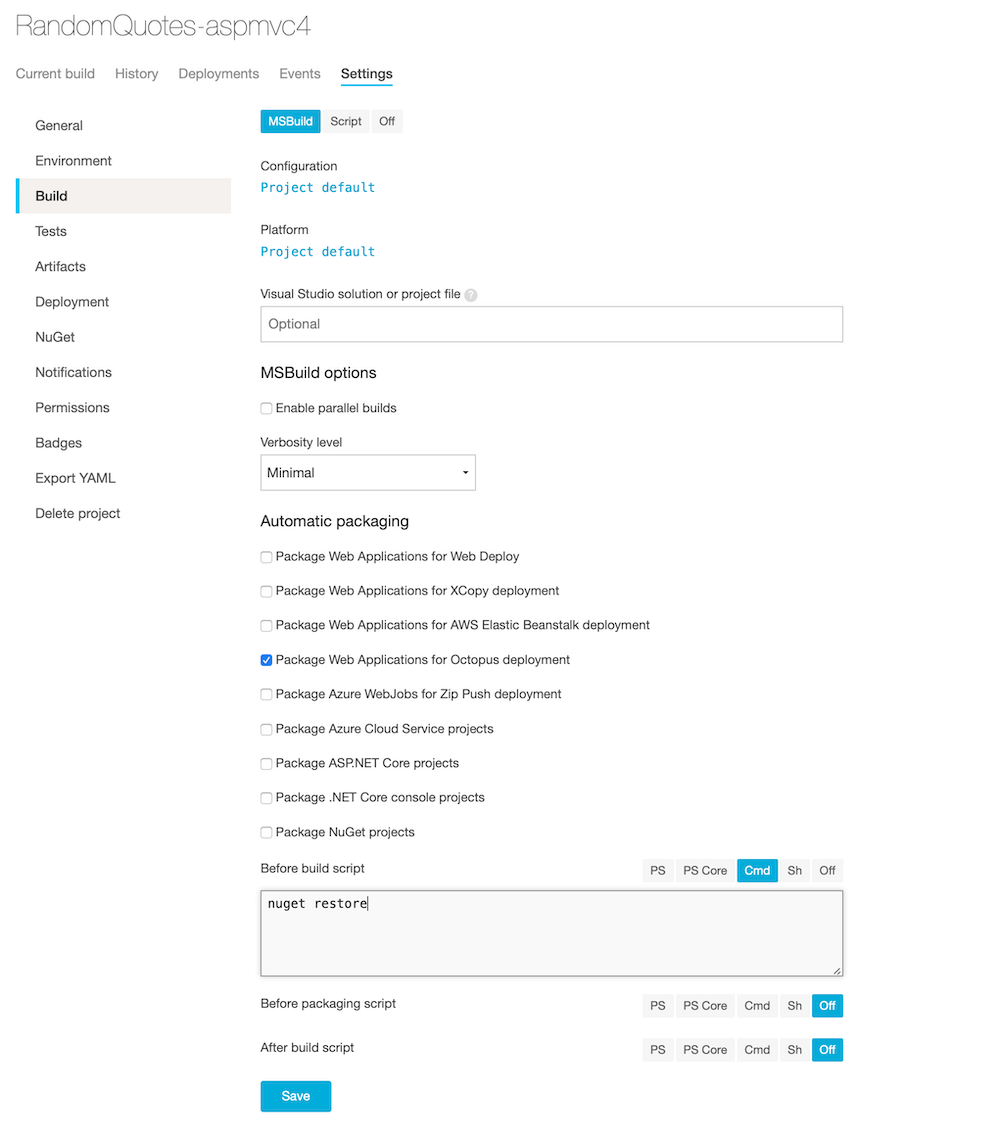The image size is (1000, 1142).
Task: Open the help tooltip for solution file field
Action: [470, 294]
